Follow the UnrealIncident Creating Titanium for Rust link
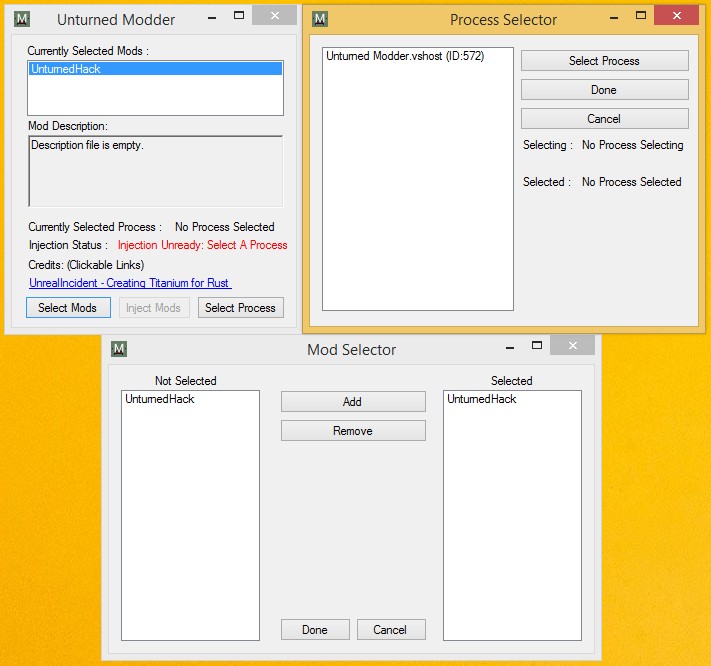Screen dimensions: 711x666 pyautogui.click(x=130, y=283)
